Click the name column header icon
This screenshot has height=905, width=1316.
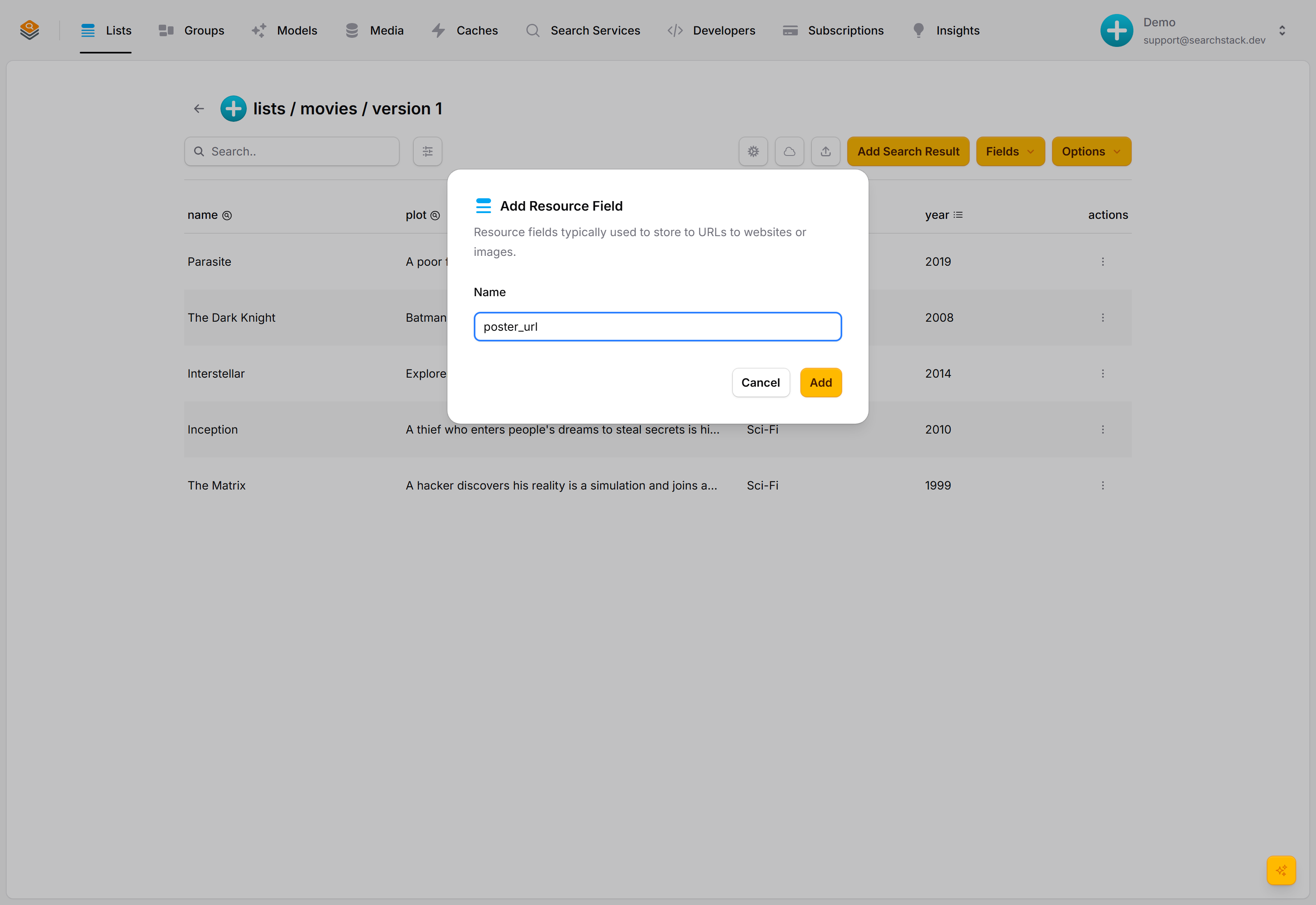point(227,216)
